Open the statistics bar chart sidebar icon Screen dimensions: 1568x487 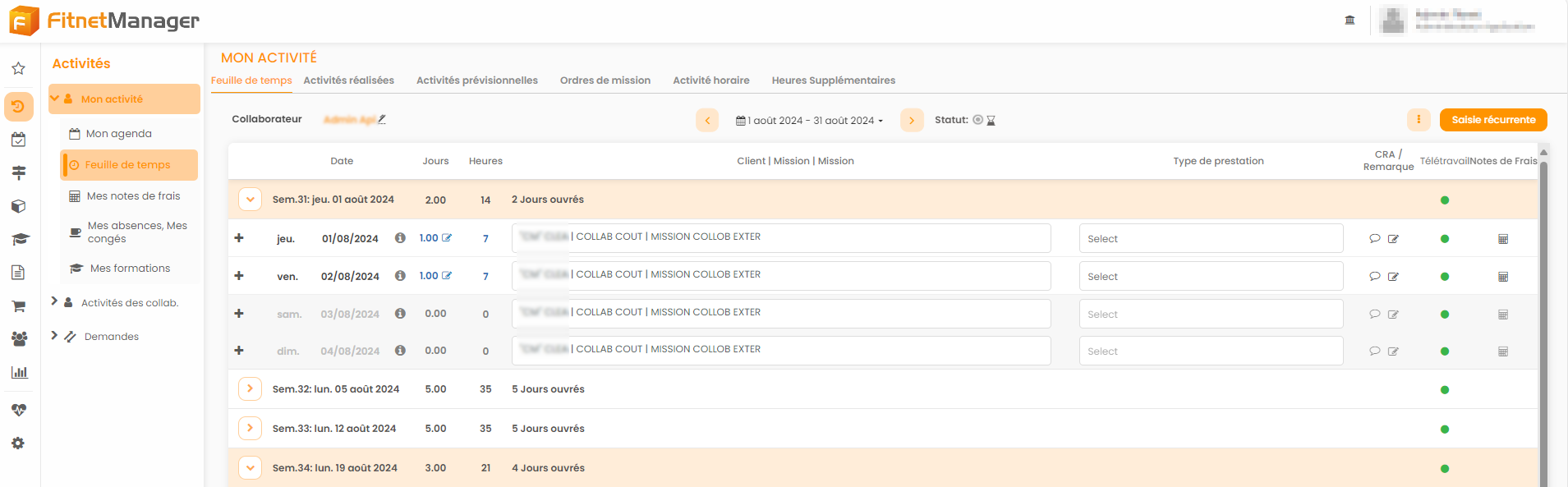point(19,372)
